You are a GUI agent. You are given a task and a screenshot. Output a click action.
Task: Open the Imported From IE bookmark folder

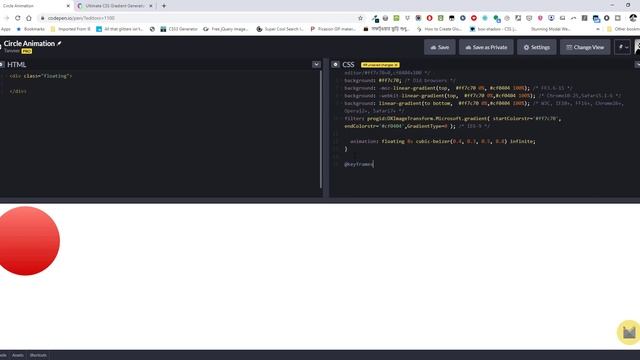coord(70,29)
